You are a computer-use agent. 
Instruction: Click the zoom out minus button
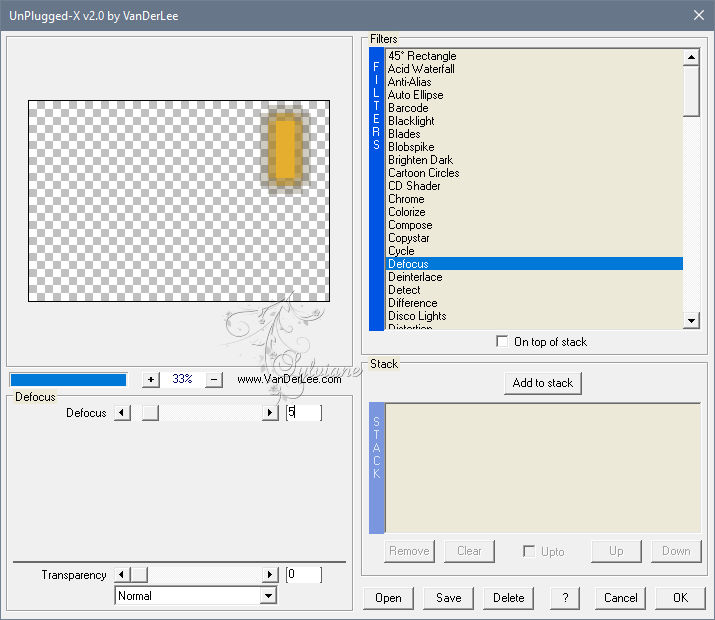214,379
